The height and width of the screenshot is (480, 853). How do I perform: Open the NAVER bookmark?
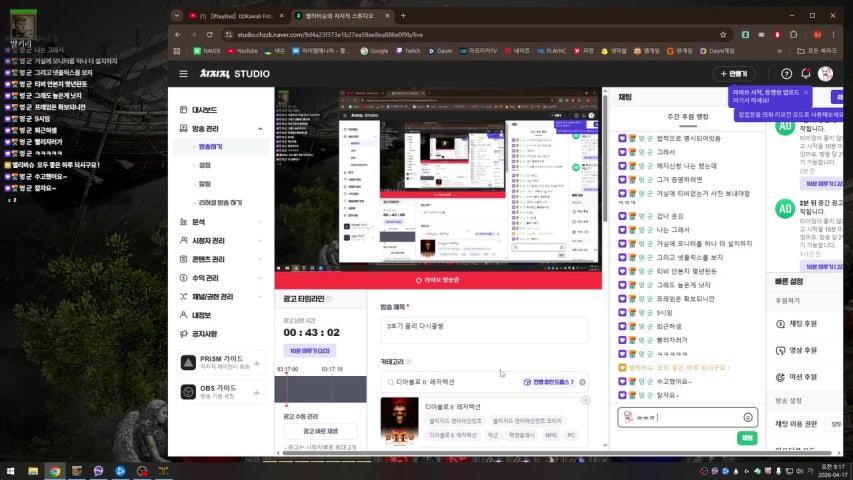[207, 51]
